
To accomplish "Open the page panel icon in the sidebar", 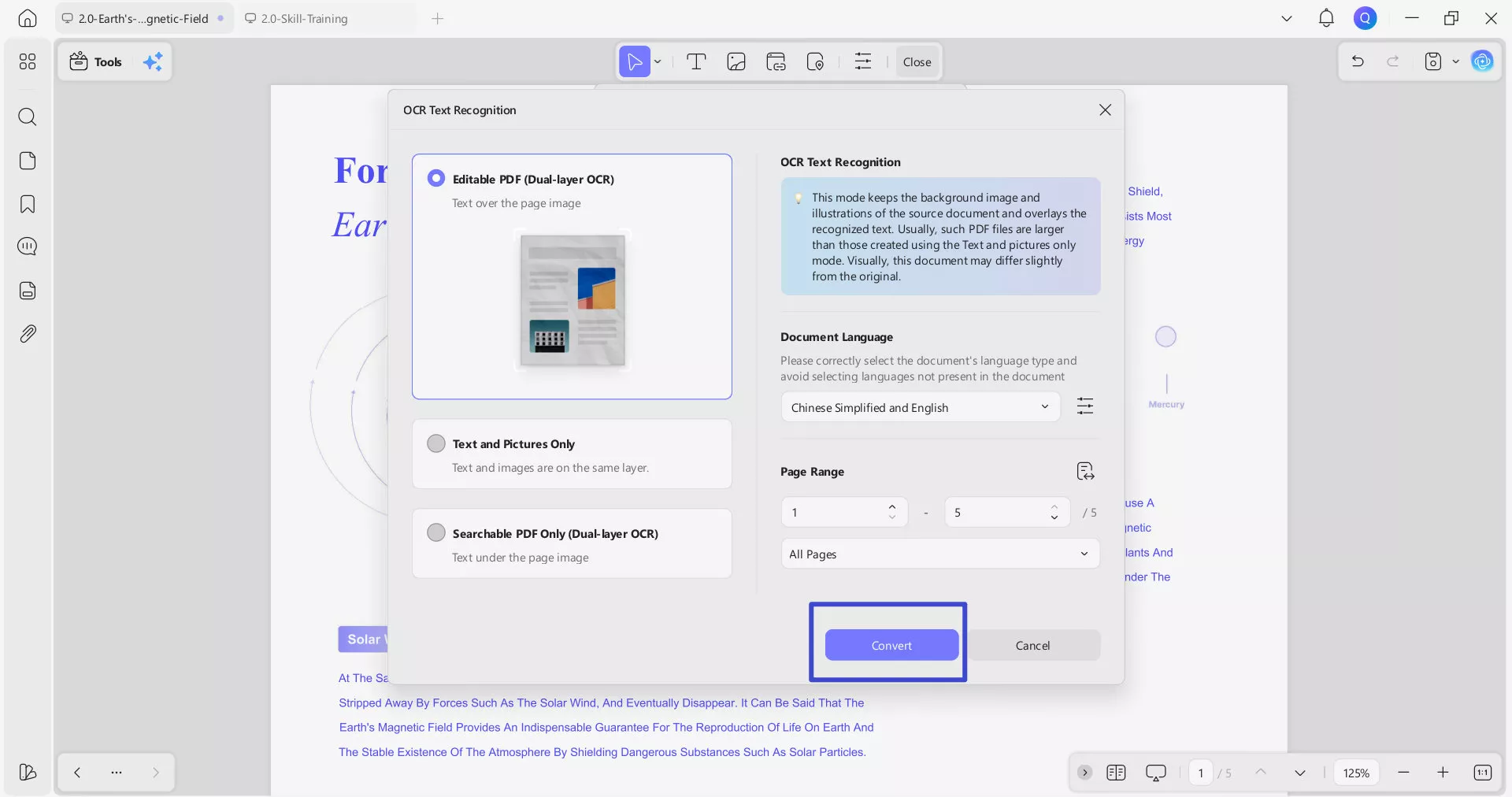I will (x=28, y=161).
